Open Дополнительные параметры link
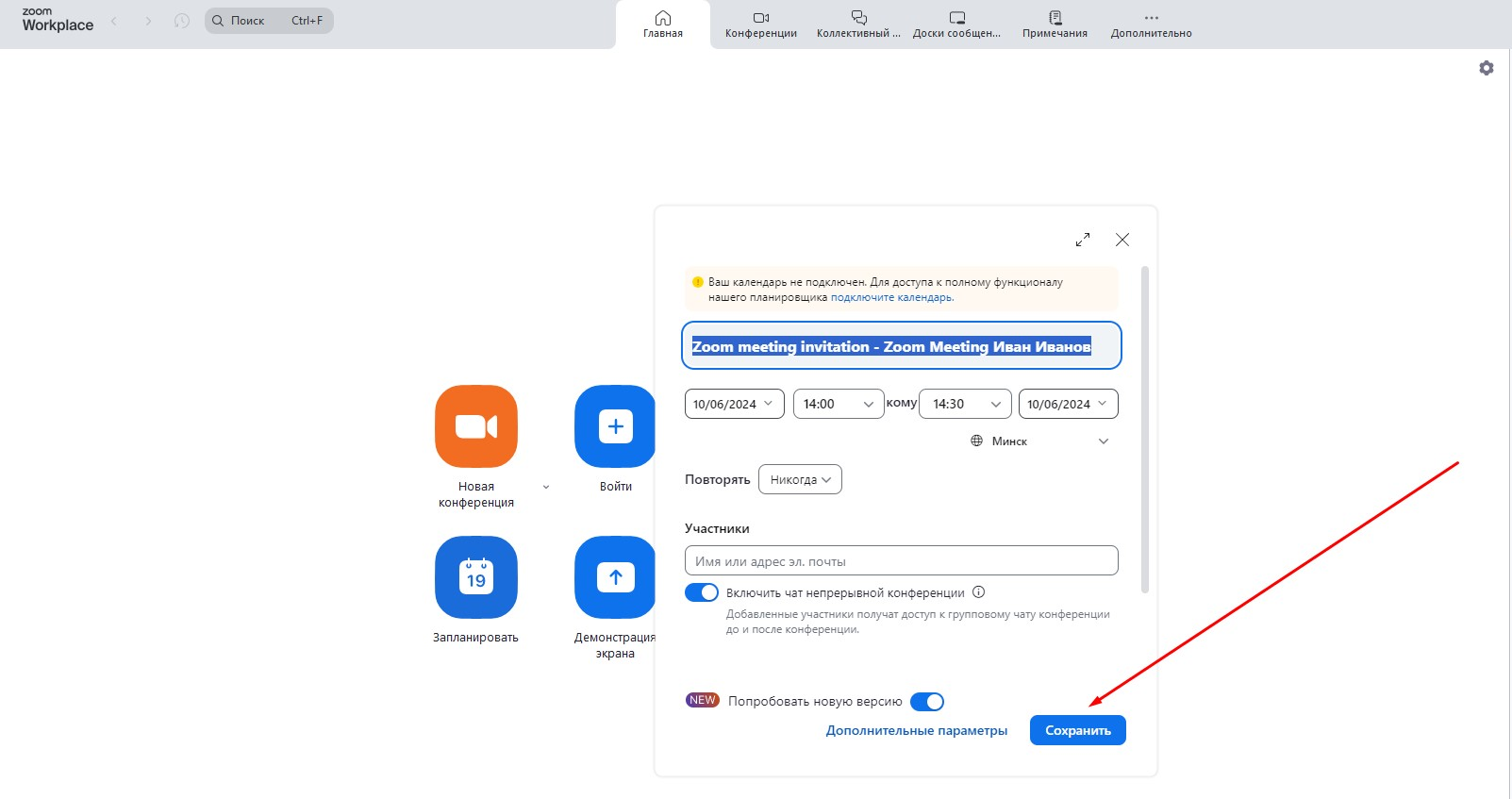The width and height of the screenshot is (1512, 799). point(917,730)
